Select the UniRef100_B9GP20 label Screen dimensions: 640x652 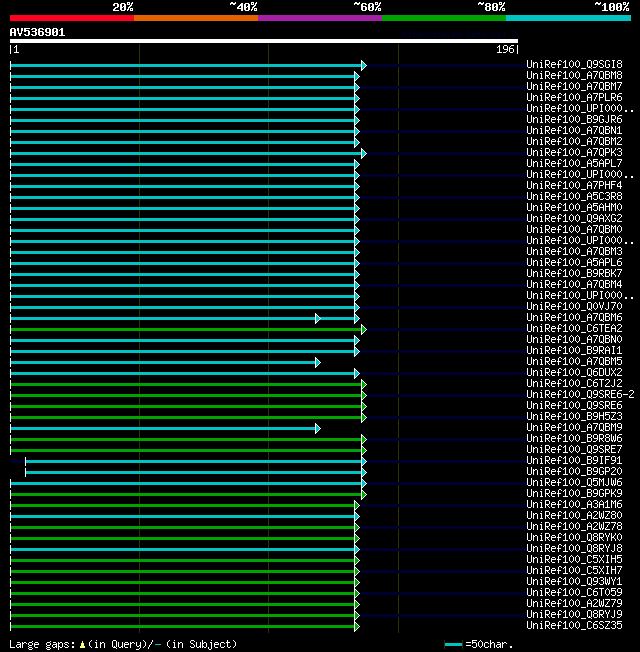574,472
